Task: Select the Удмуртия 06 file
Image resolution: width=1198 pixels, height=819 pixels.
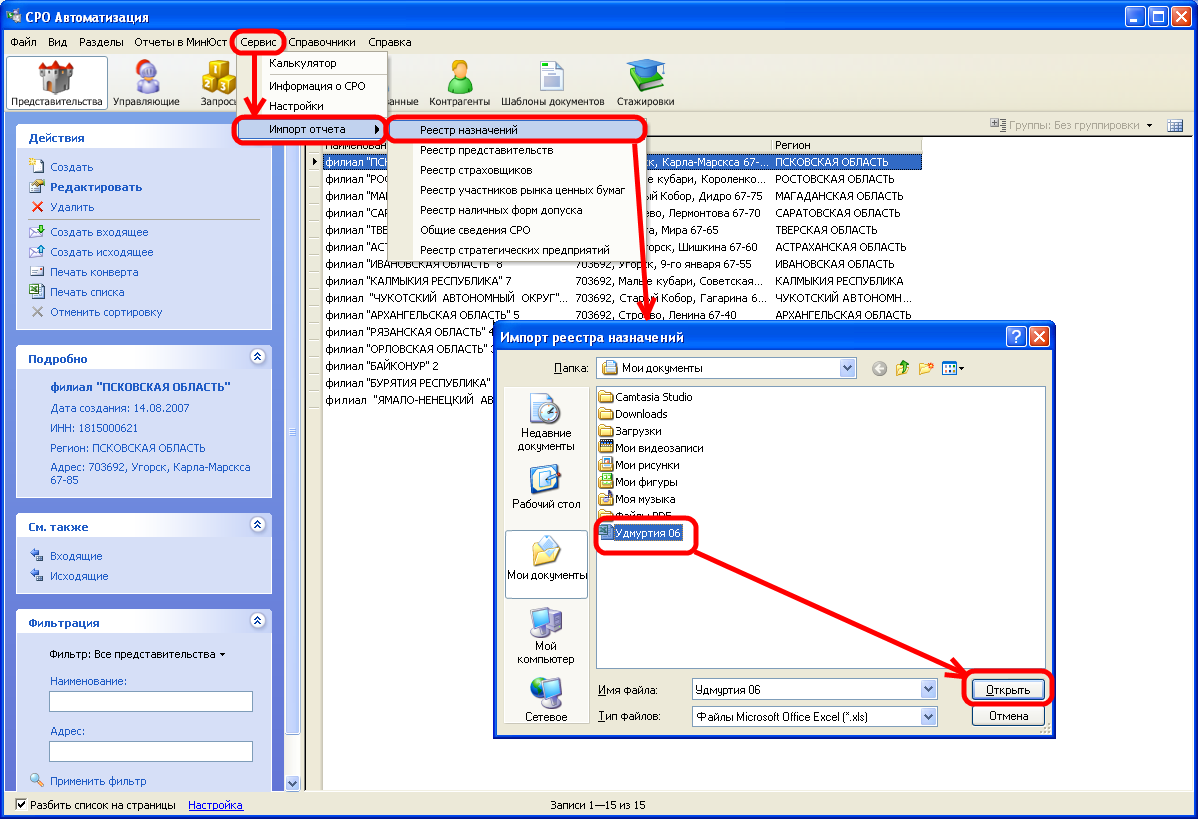Action: coord(647,533)
